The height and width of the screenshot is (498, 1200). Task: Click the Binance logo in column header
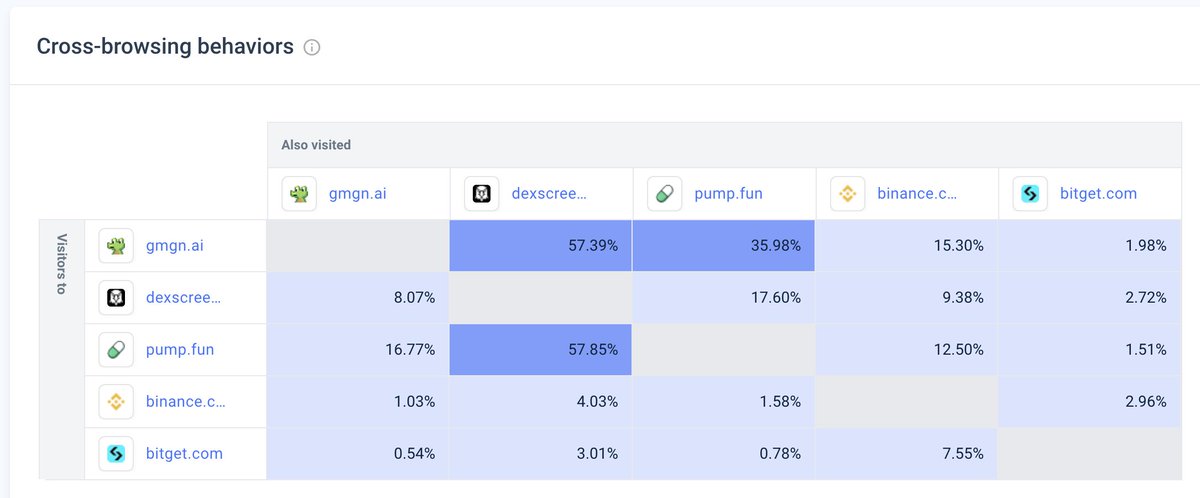pos(848,193)
